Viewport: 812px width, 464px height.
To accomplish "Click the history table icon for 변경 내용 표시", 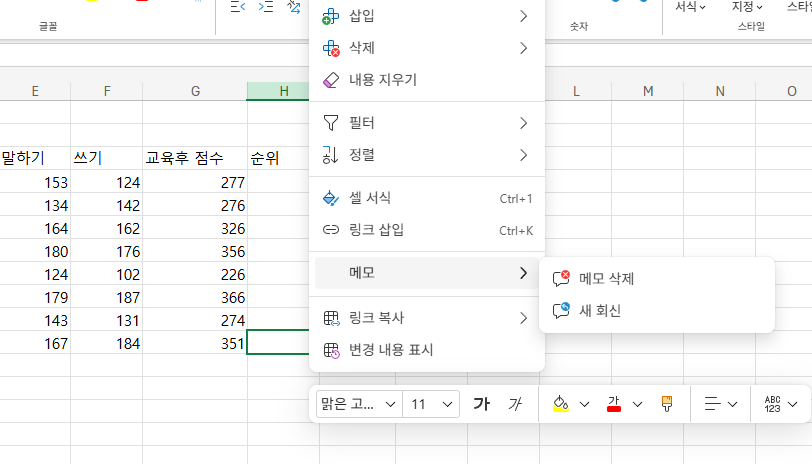I will point(331,351).
